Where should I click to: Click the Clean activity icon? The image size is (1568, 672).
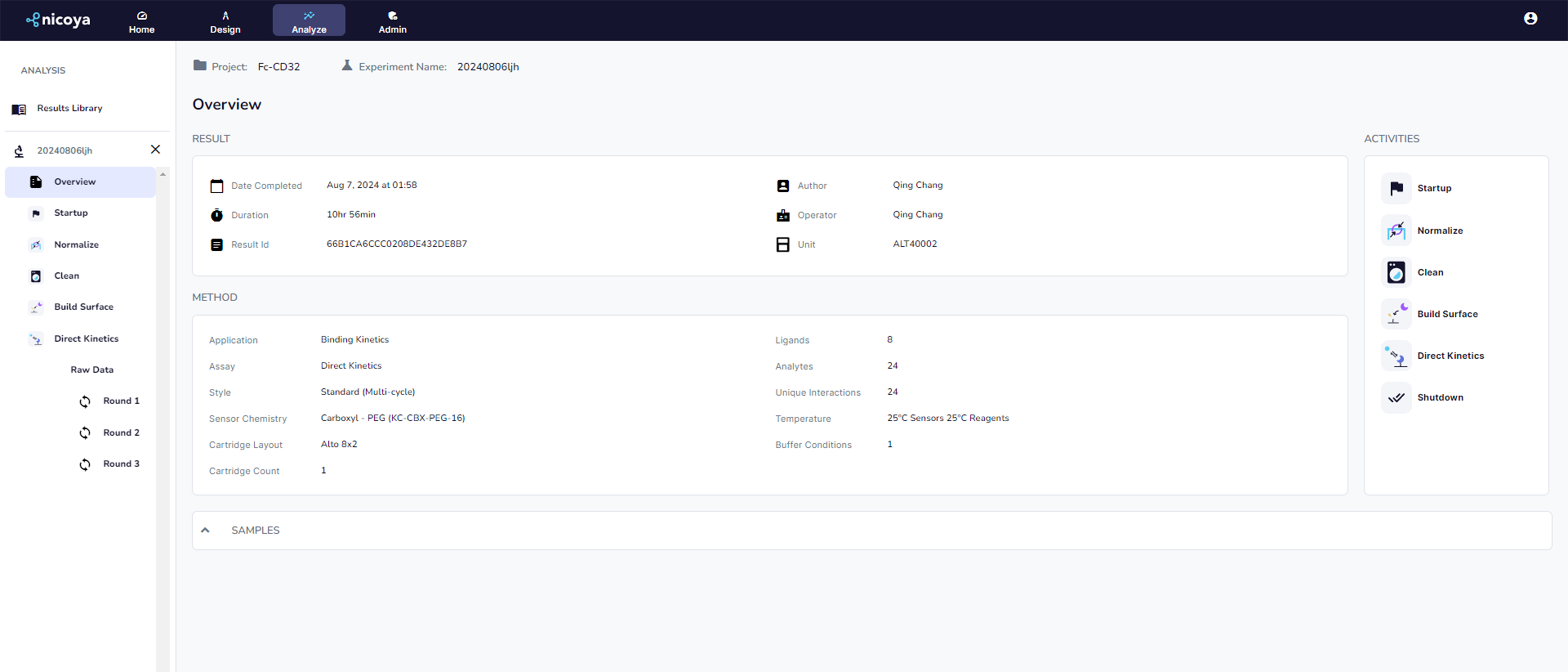coord(1396,272)
